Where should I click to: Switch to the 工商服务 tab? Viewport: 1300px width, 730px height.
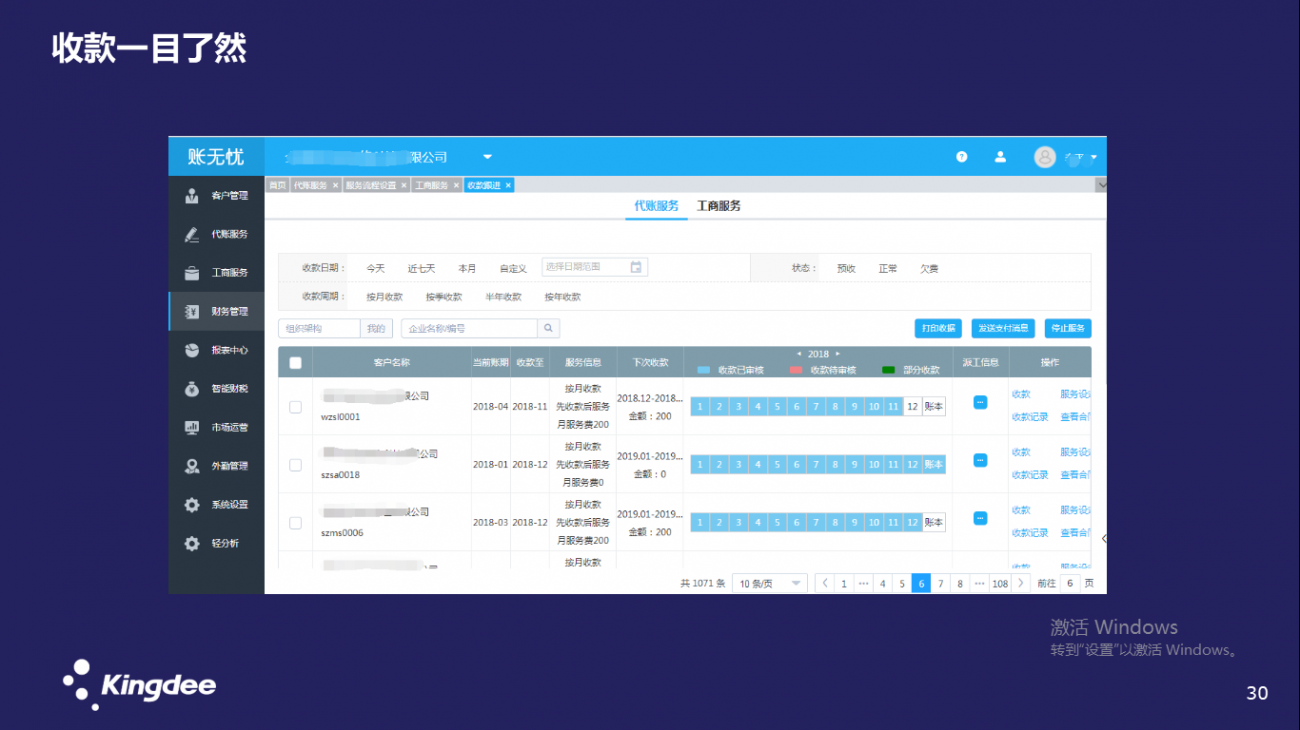(x=719, y=206)
